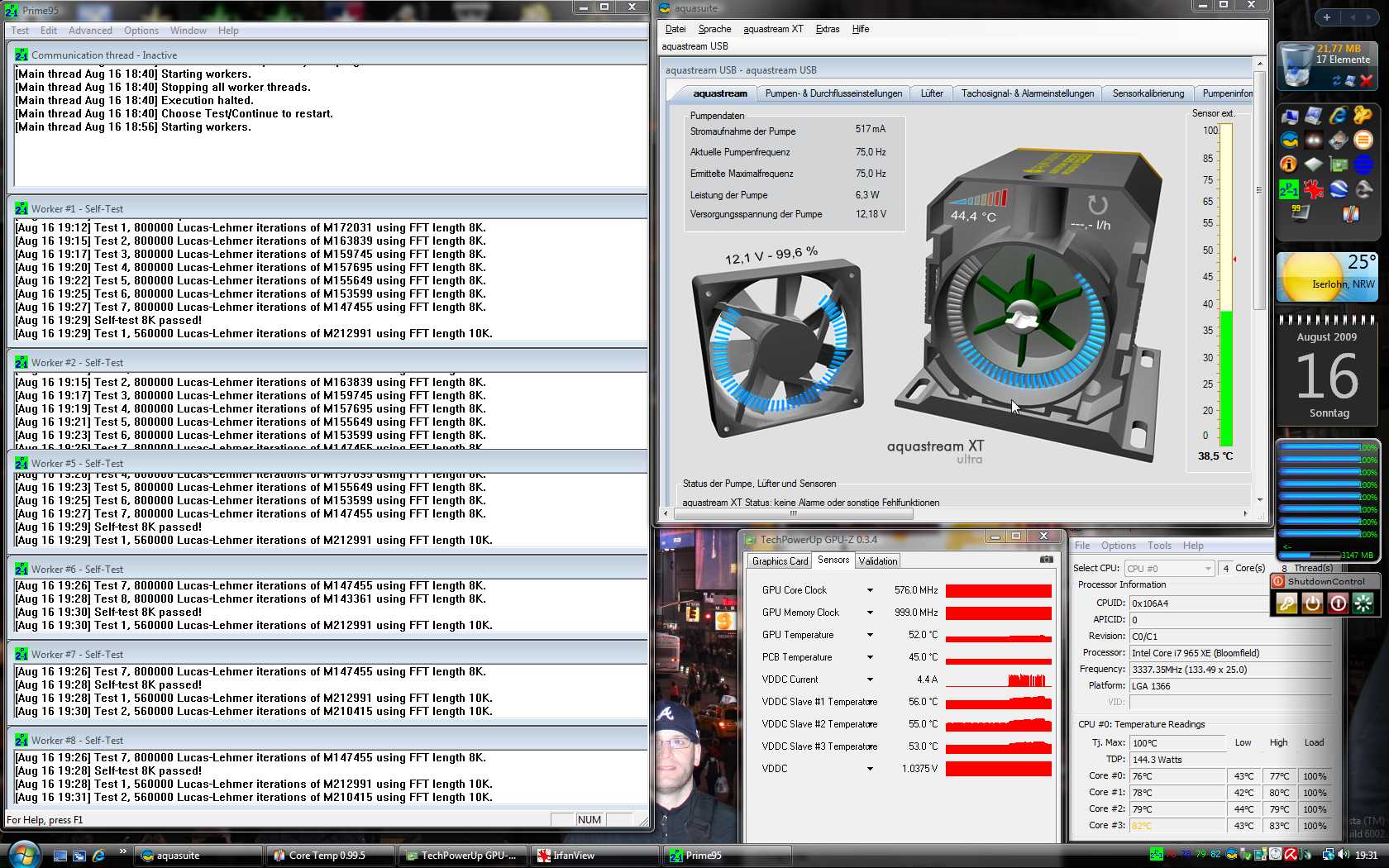Launch Internet Explorer from sidebar launcher
Image resolution: width=1389 pixels, height=868 pixels.
point(1338,116)
